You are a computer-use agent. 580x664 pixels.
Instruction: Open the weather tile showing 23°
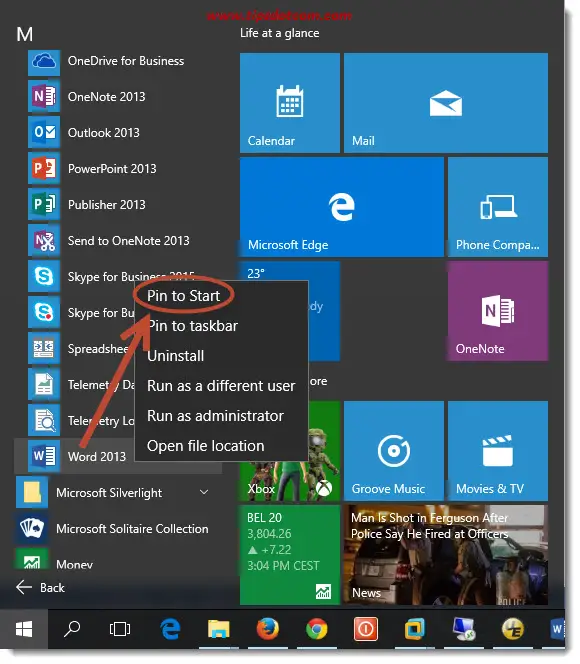[x=324, y=311]
